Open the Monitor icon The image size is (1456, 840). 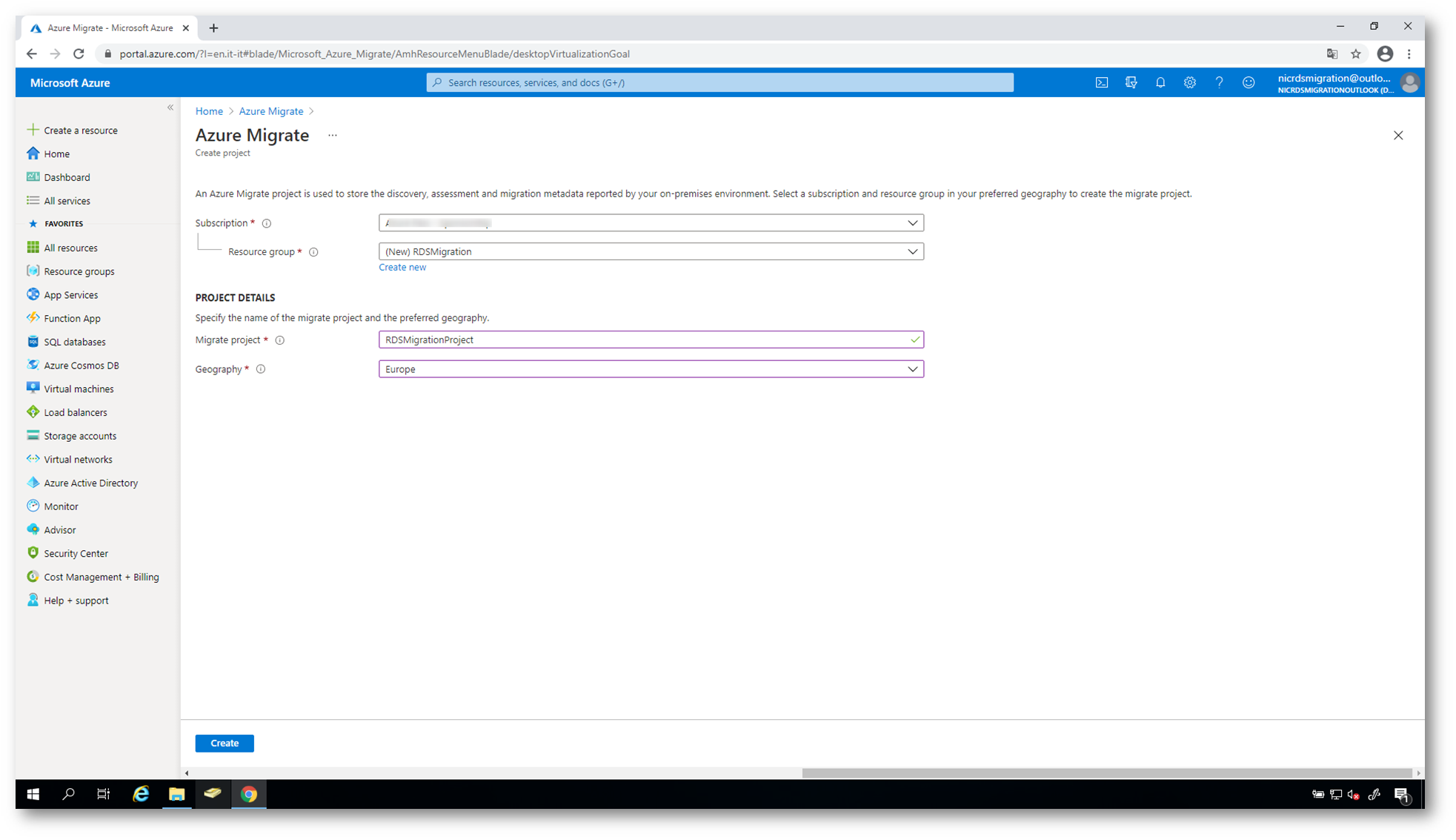click(x=33, y=506)
